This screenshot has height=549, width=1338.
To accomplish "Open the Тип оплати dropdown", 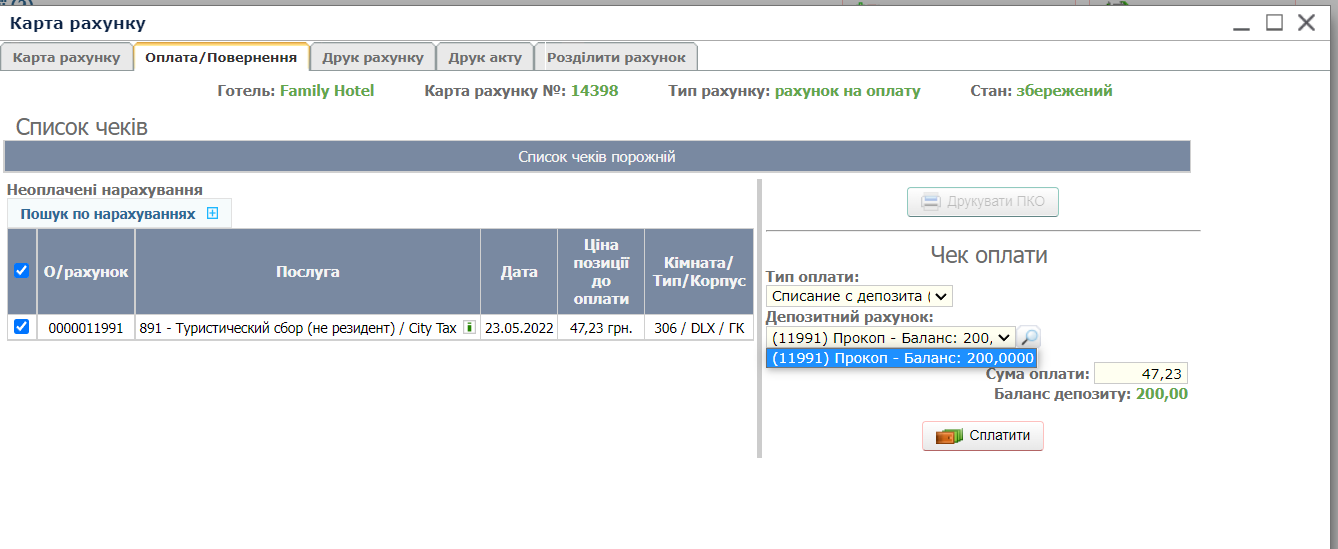I will [x=859, y=296].
